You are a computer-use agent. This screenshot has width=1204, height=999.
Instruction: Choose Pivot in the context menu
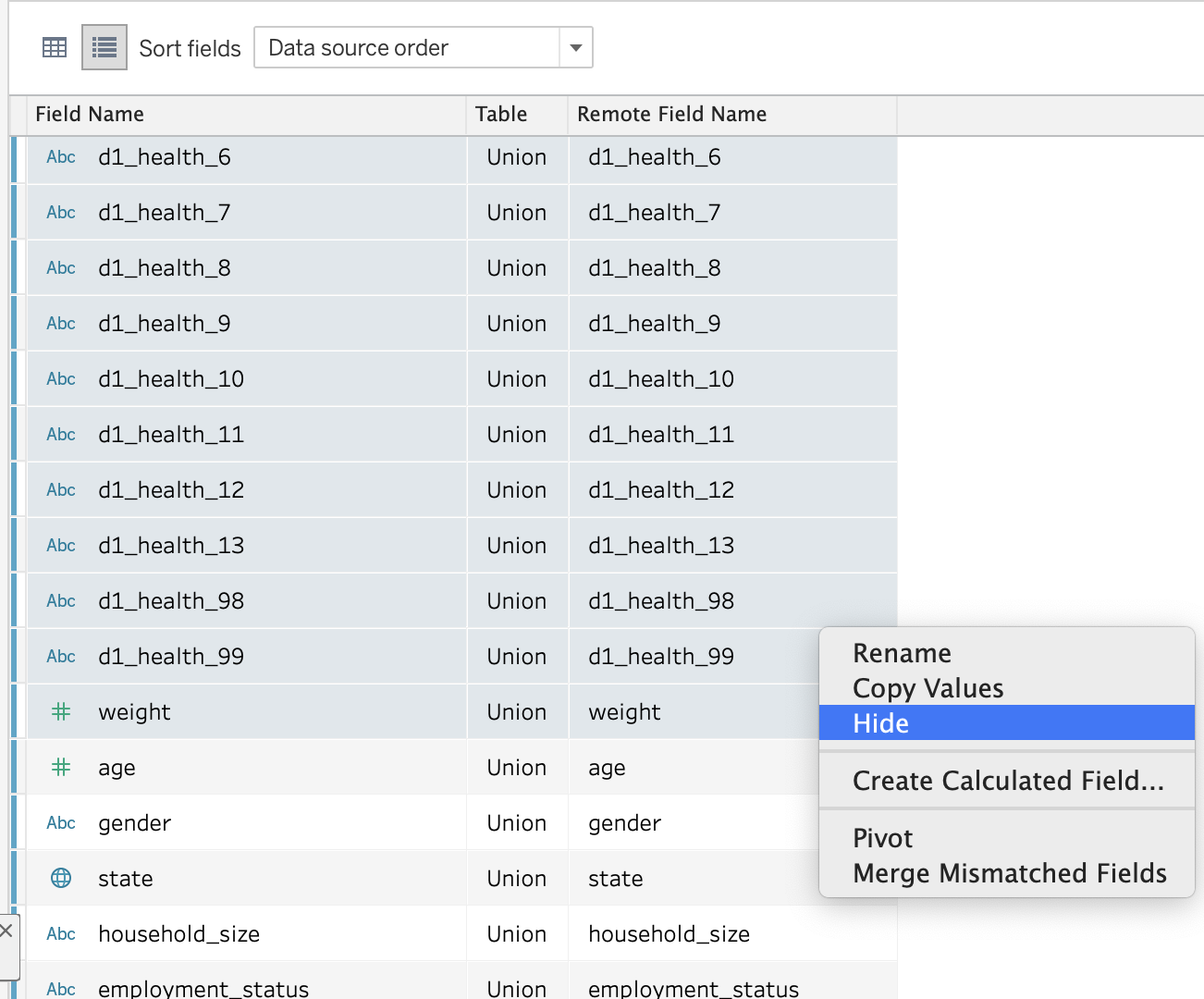point(882,838)
